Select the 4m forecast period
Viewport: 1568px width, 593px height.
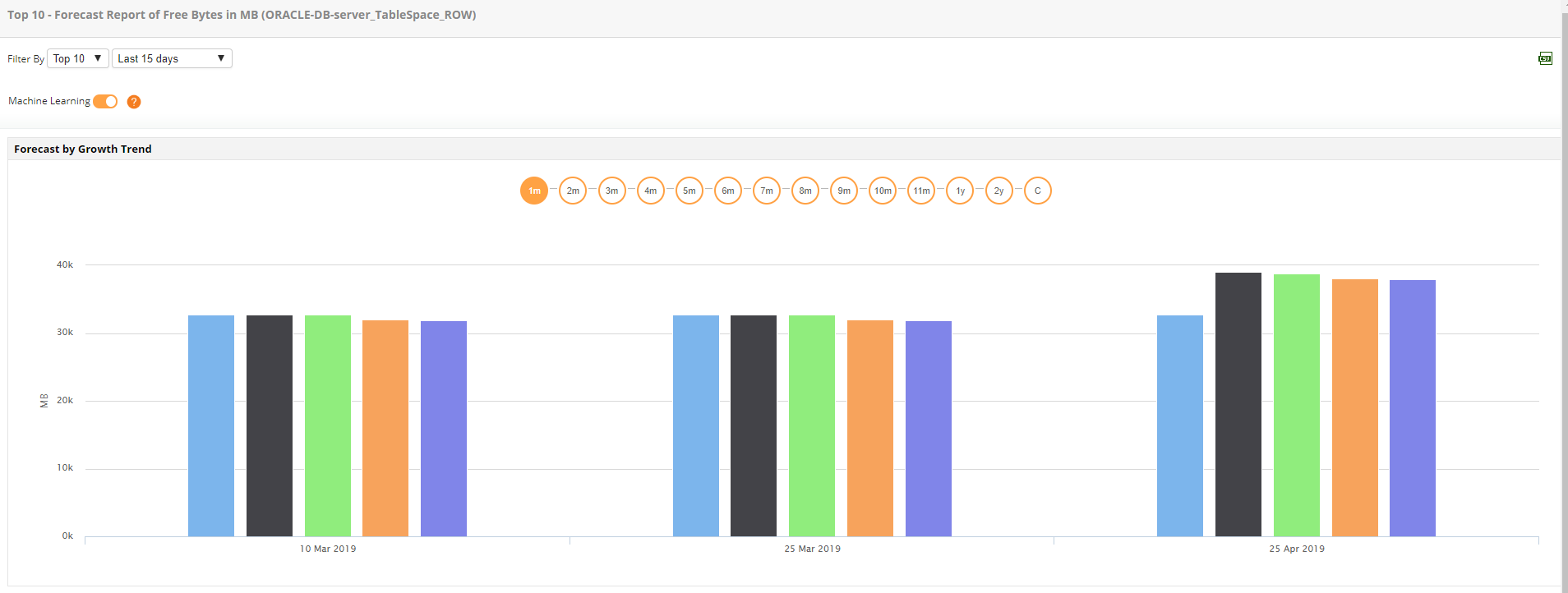tap(650, 191)
